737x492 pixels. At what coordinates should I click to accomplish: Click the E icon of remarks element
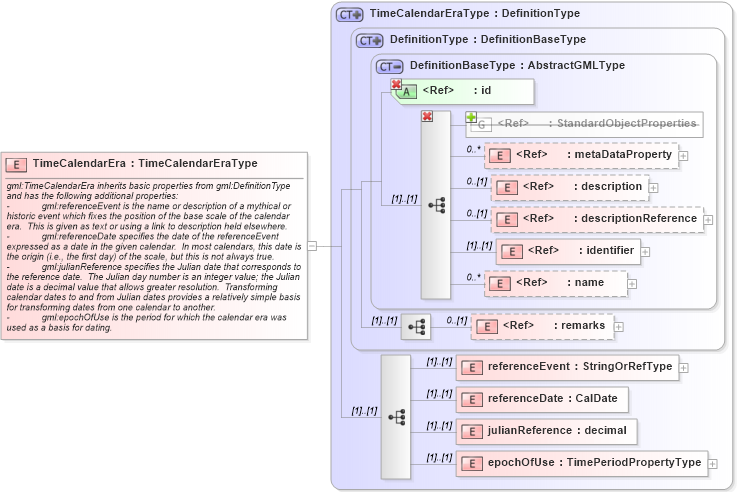486,327
